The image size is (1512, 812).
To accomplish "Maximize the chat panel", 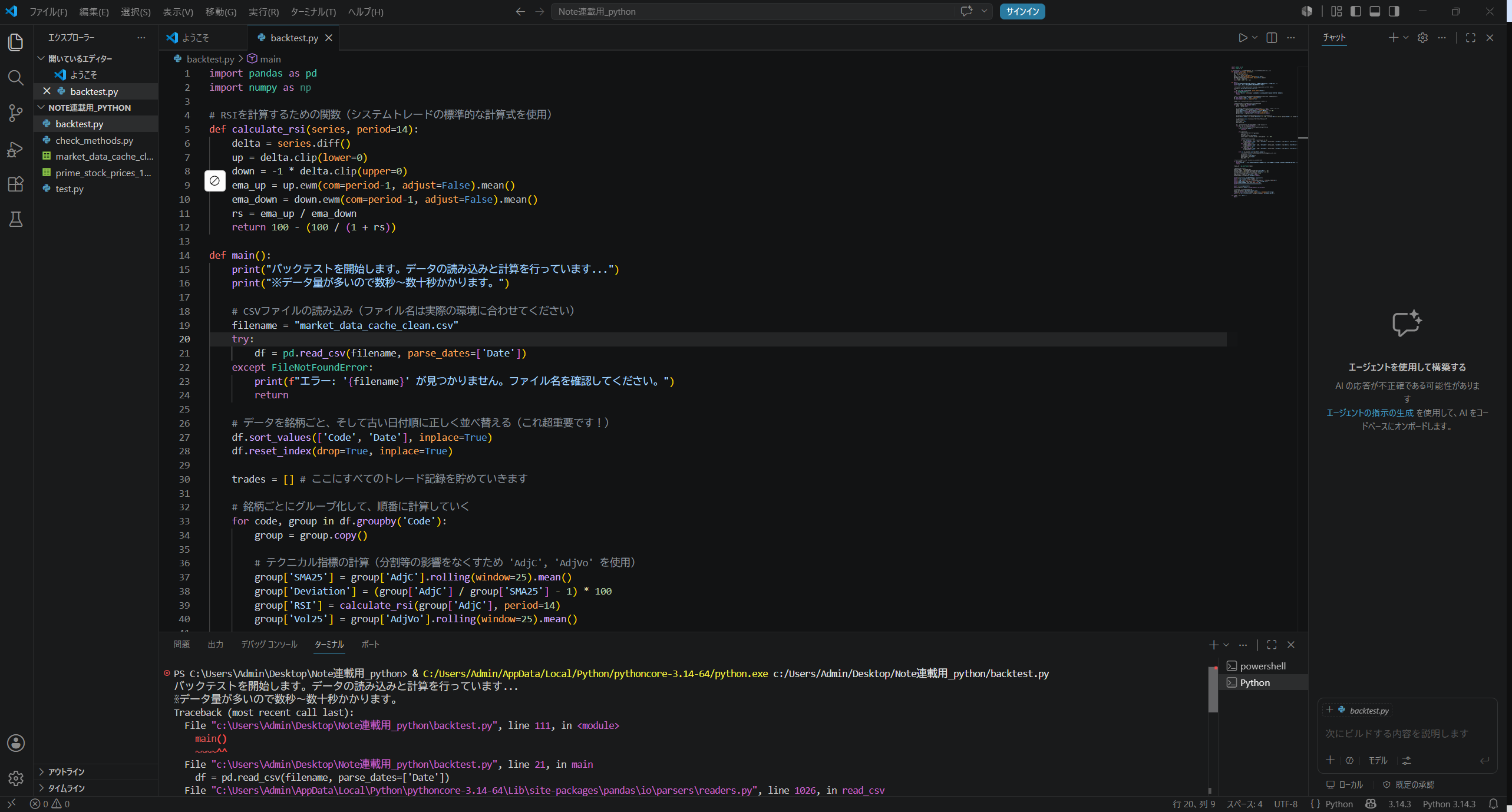I will (1471, 38).
